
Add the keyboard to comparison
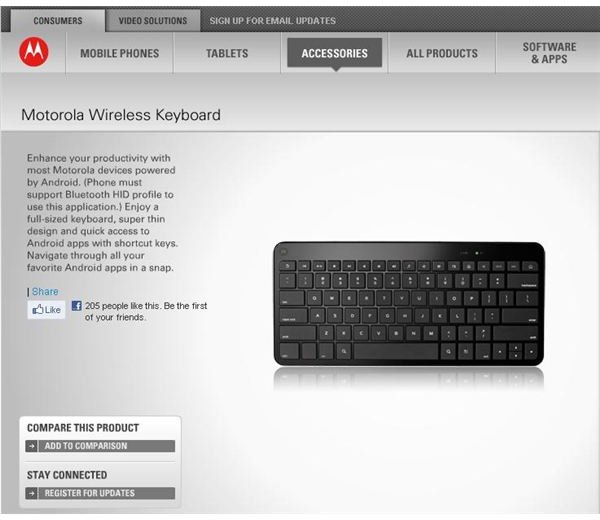pyautogui.click(x=100, y=446)
